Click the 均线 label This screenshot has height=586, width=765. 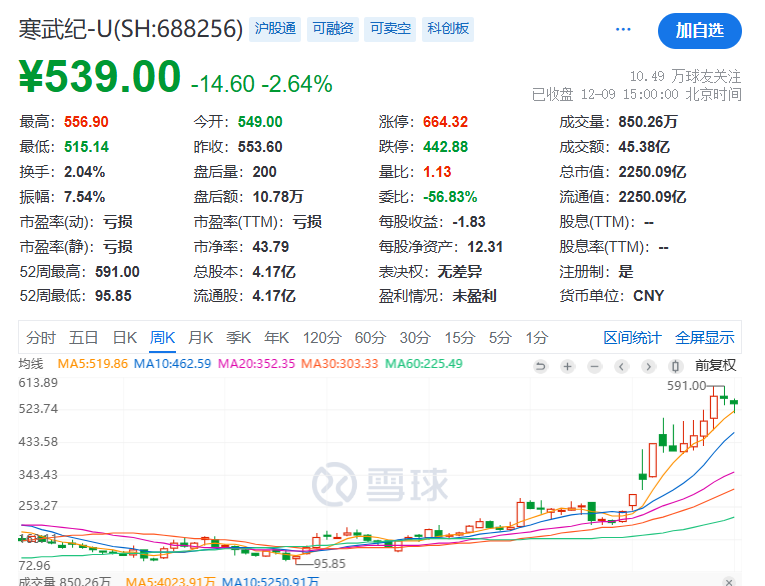(31, 364)
